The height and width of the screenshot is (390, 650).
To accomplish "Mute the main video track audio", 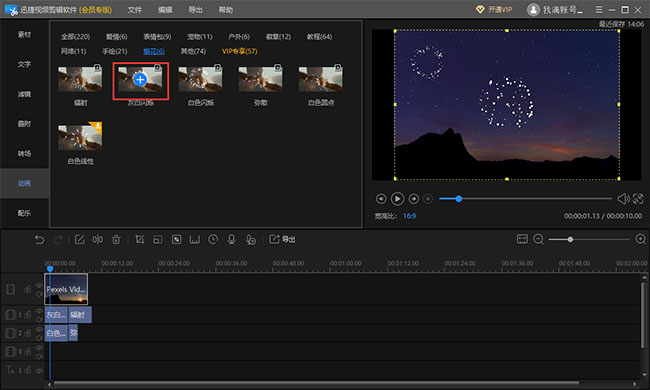I will pos(39,294).
